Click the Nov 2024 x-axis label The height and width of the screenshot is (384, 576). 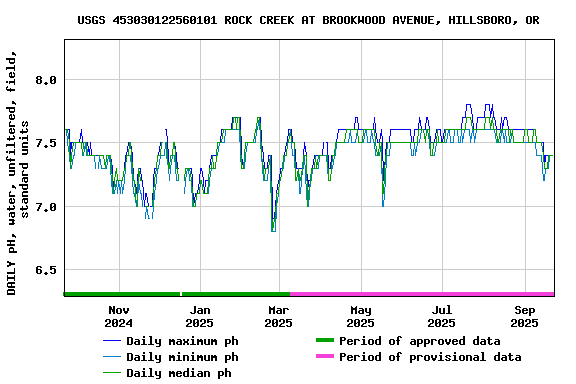point(119,317)
